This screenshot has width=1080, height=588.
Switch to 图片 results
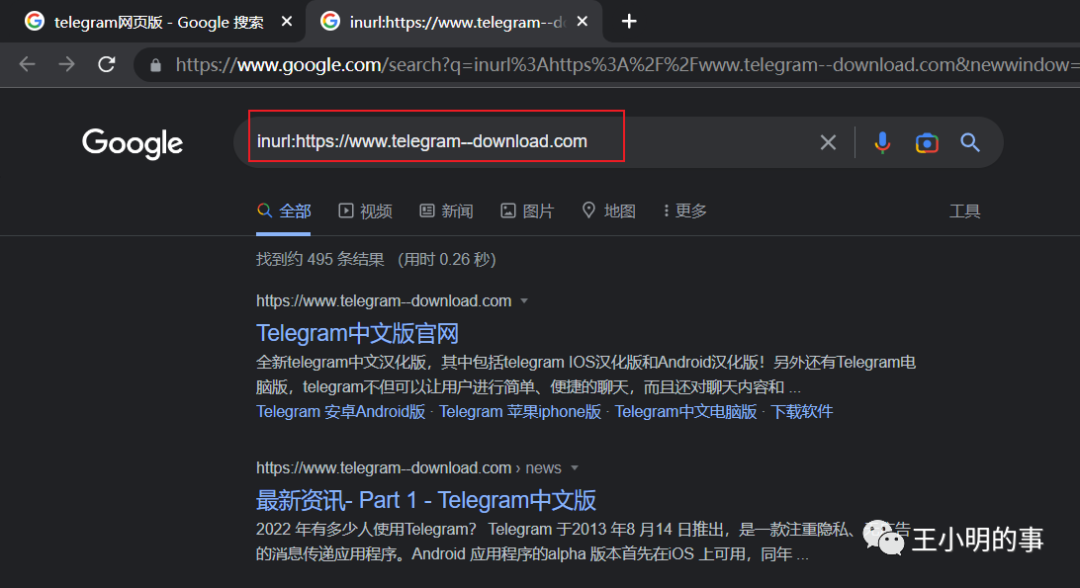click(x=527, y=211)
